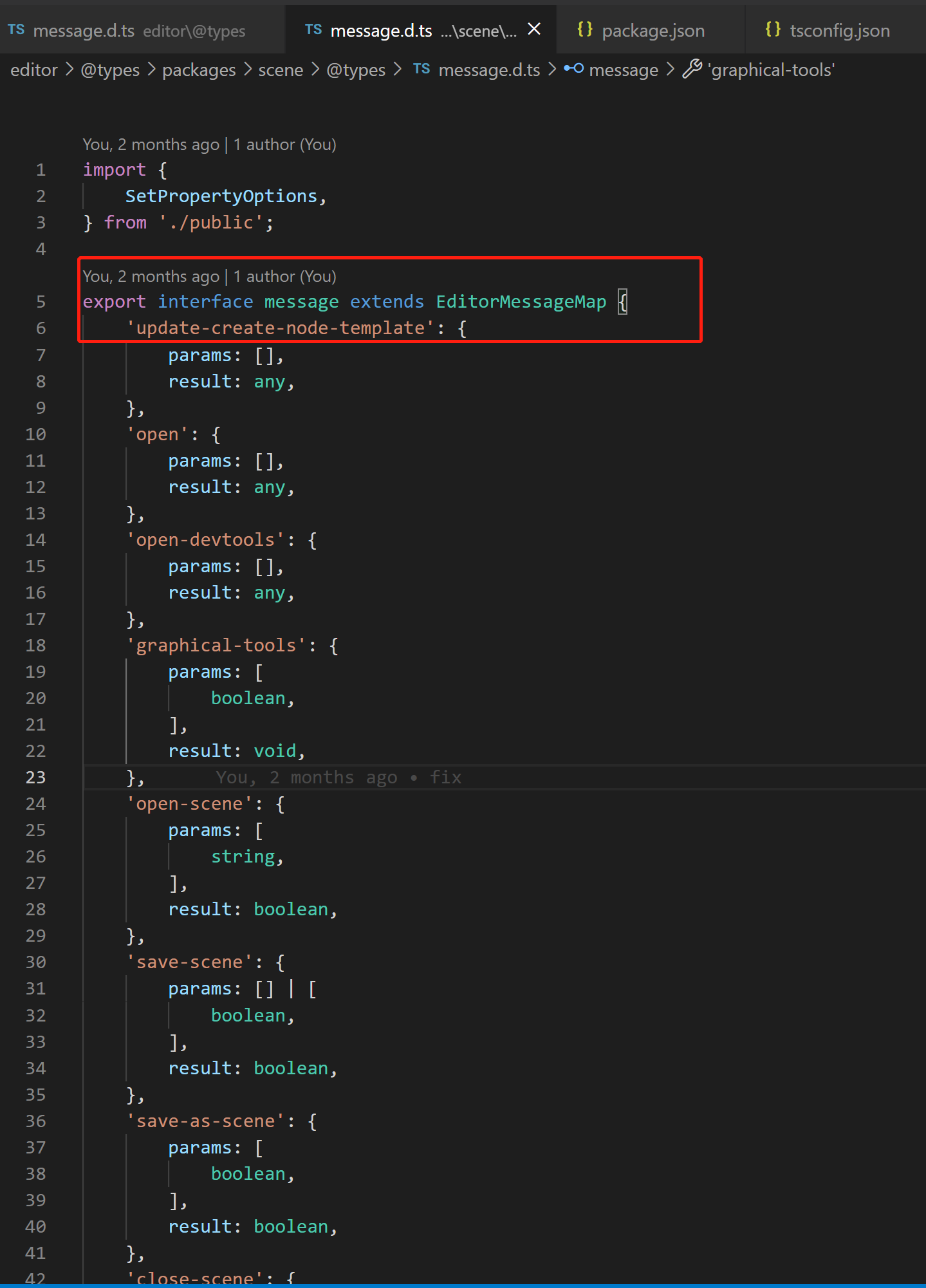Click the 'open-devtools' key

[205, 540]
